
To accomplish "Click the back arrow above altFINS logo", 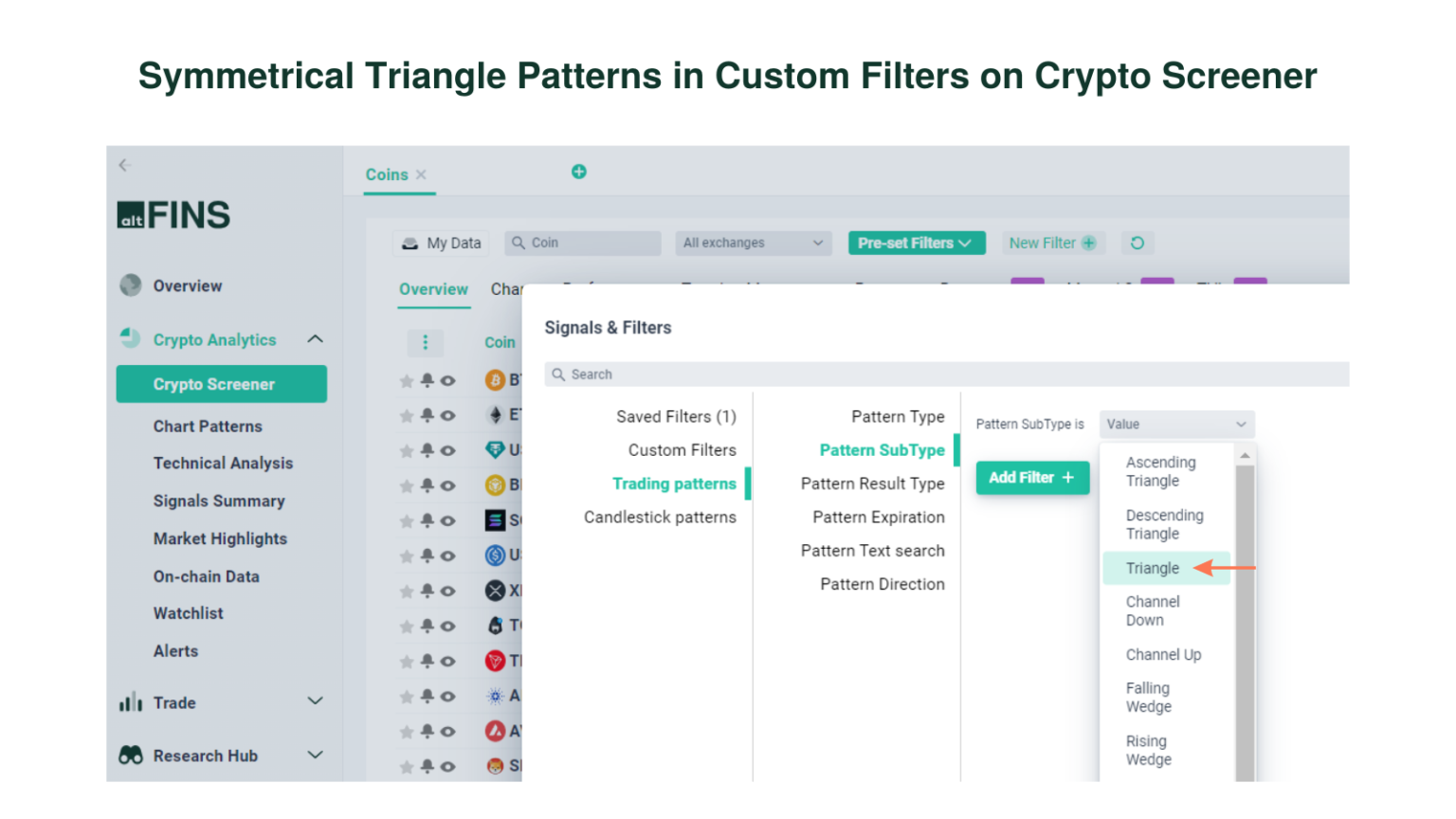I will point(125,165).
